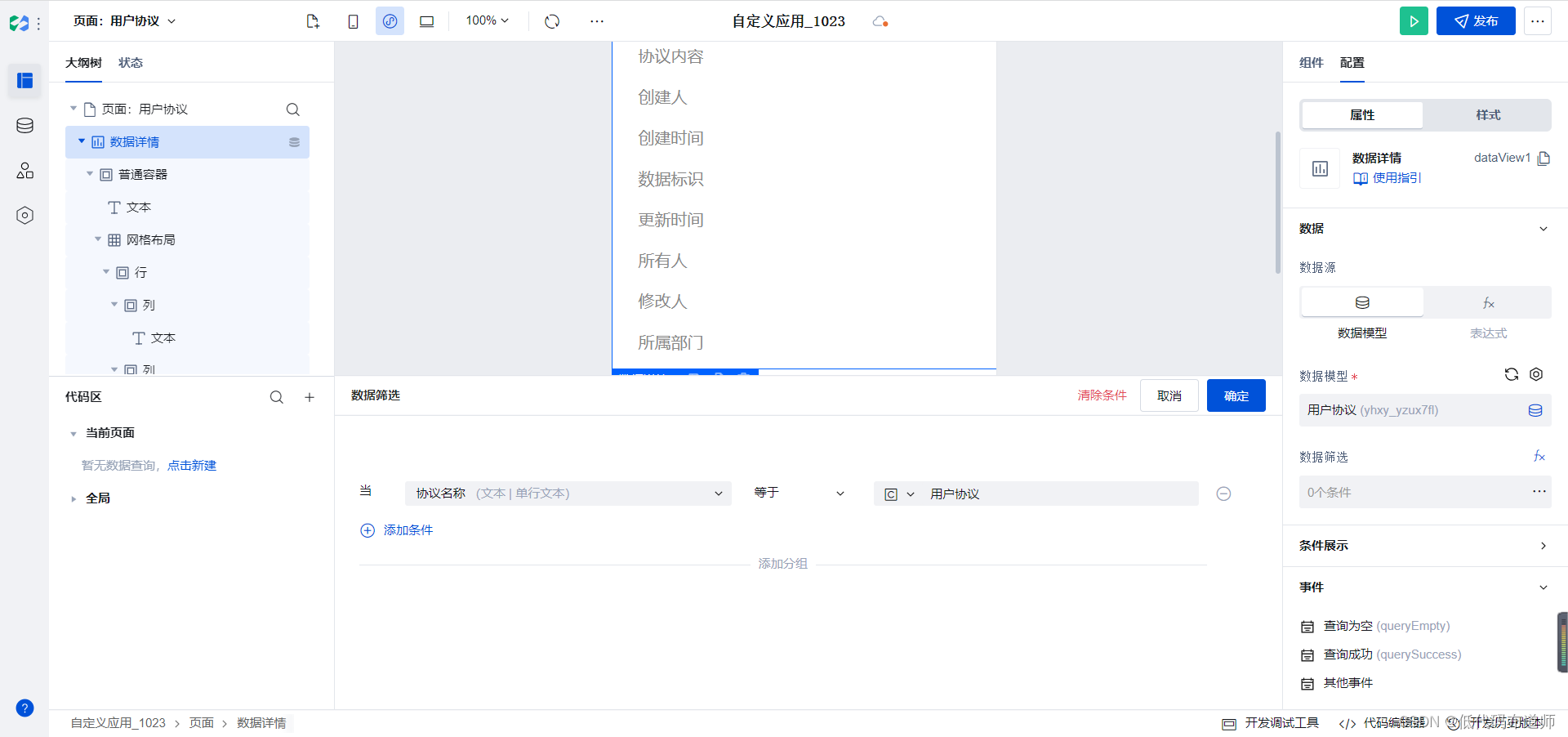Switch to 状态 tab
This screenshot has height=737, width=1568.
tap(131, 63)
